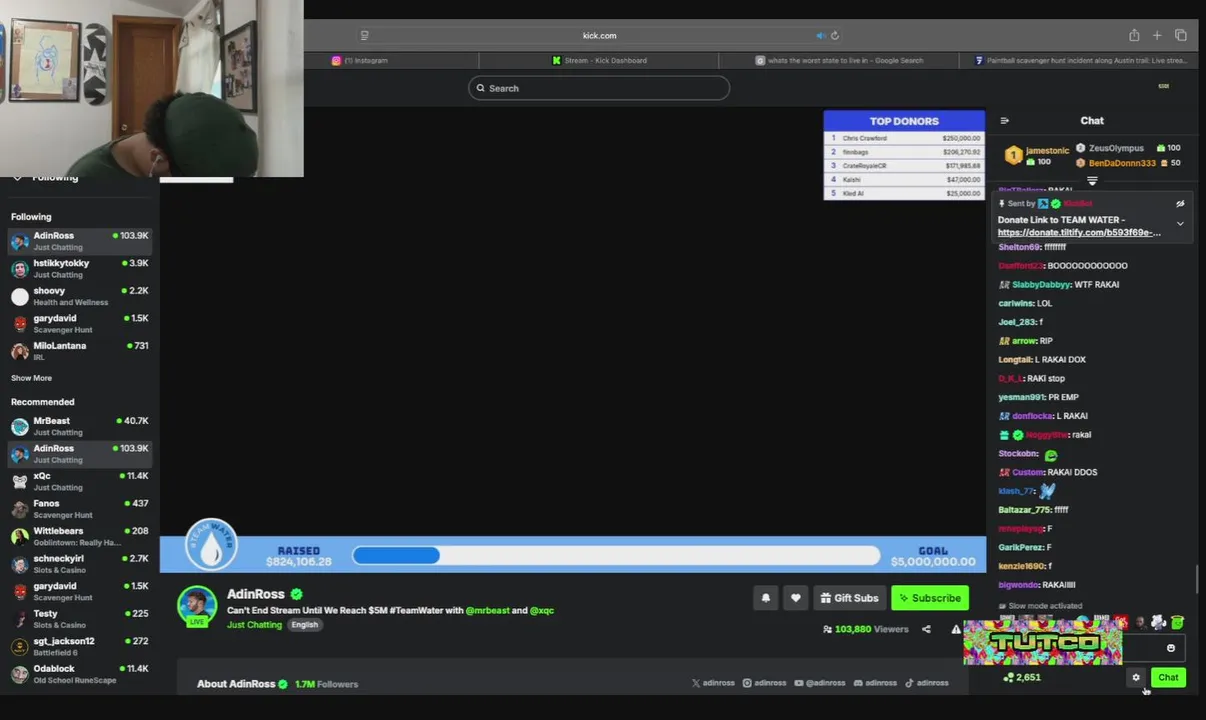Switch to the Google Search browser tab
This screenshot has width=1206, height=720.
pos(840,60)
